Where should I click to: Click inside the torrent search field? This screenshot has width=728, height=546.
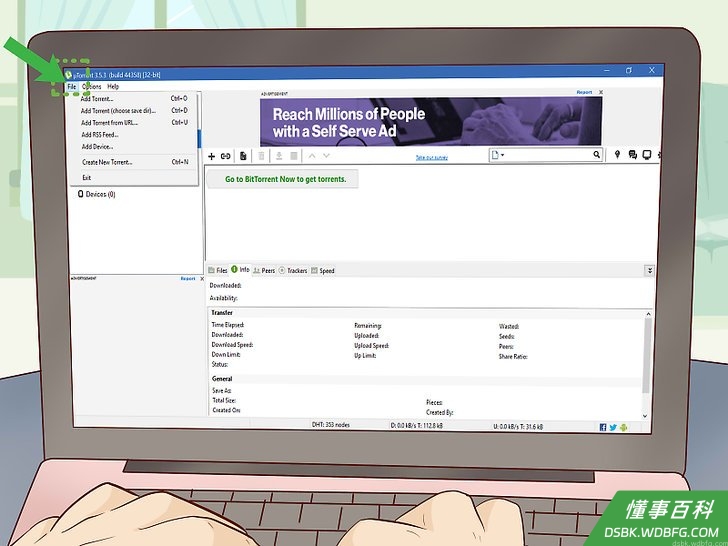click(x=548, y=155)
